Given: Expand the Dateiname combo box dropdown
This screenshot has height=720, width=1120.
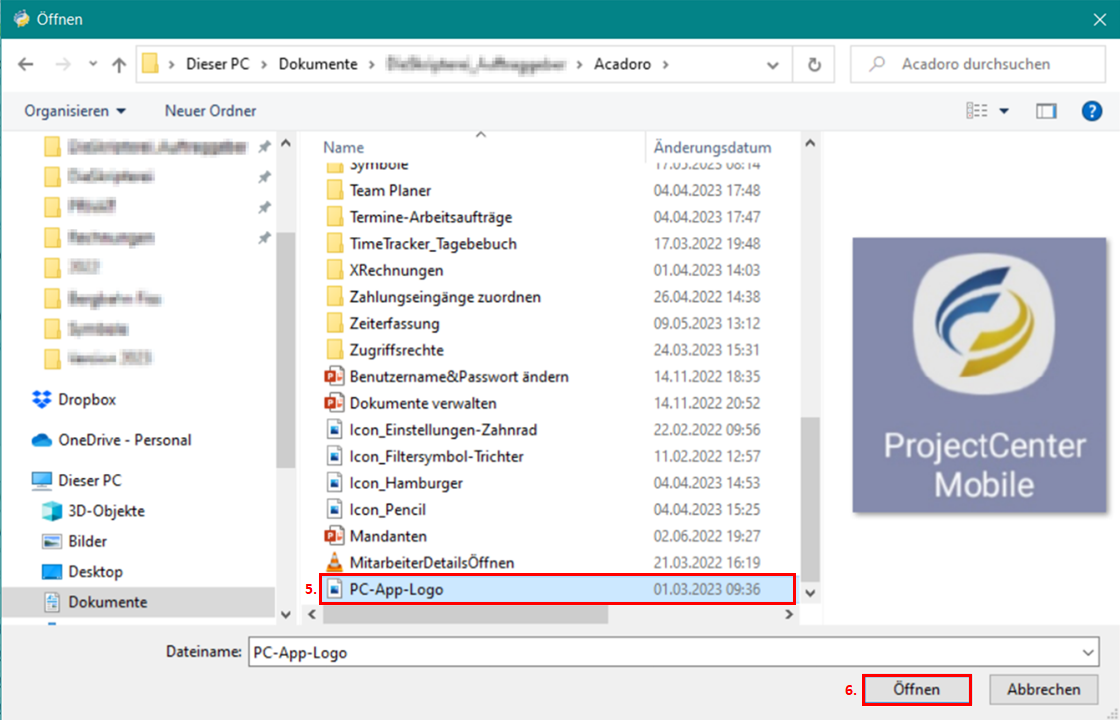Looking at the screenshot, I should [x=1089, y=652].
